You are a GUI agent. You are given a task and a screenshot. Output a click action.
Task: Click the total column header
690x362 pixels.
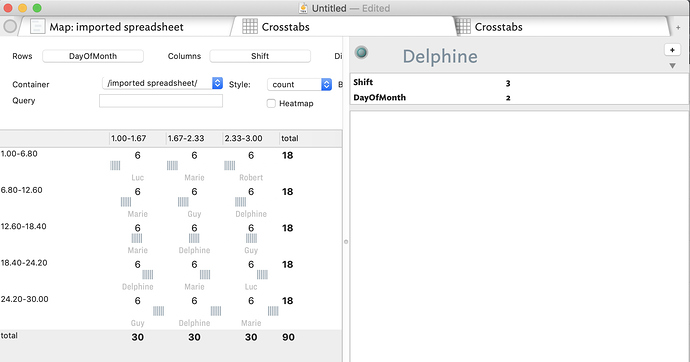[x=290, y=138]
